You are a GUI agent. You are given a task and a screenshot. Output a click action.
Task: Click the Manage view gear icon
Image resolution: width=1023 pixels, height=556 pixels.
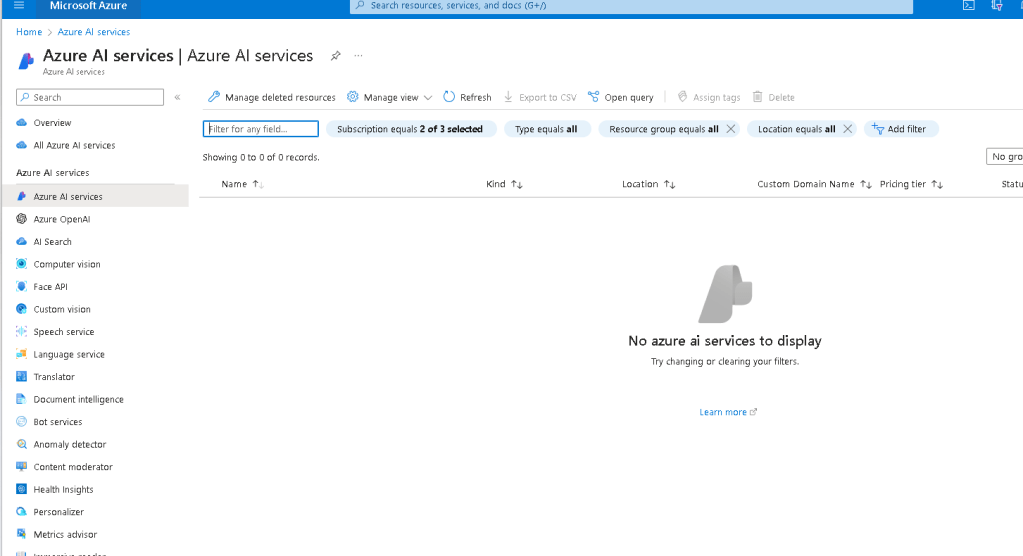pyautogui.click(x=352, y=97)
